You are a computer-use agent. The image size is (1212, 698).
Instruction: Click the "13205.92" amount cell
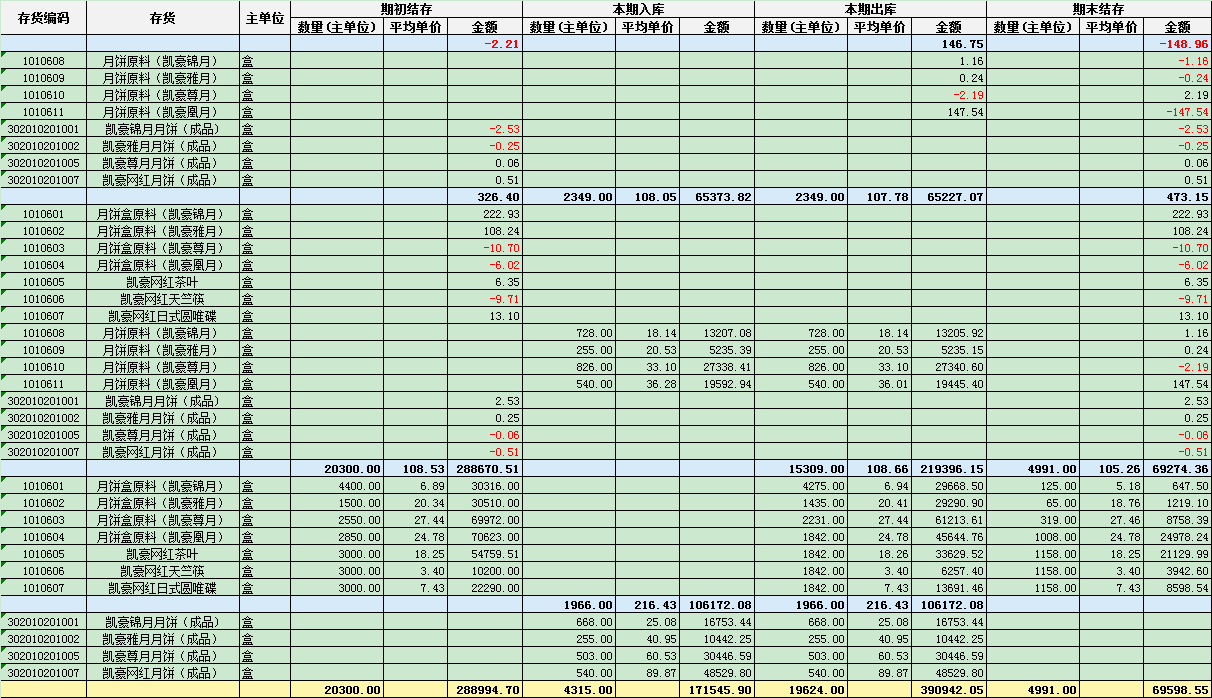pos(949,333)
